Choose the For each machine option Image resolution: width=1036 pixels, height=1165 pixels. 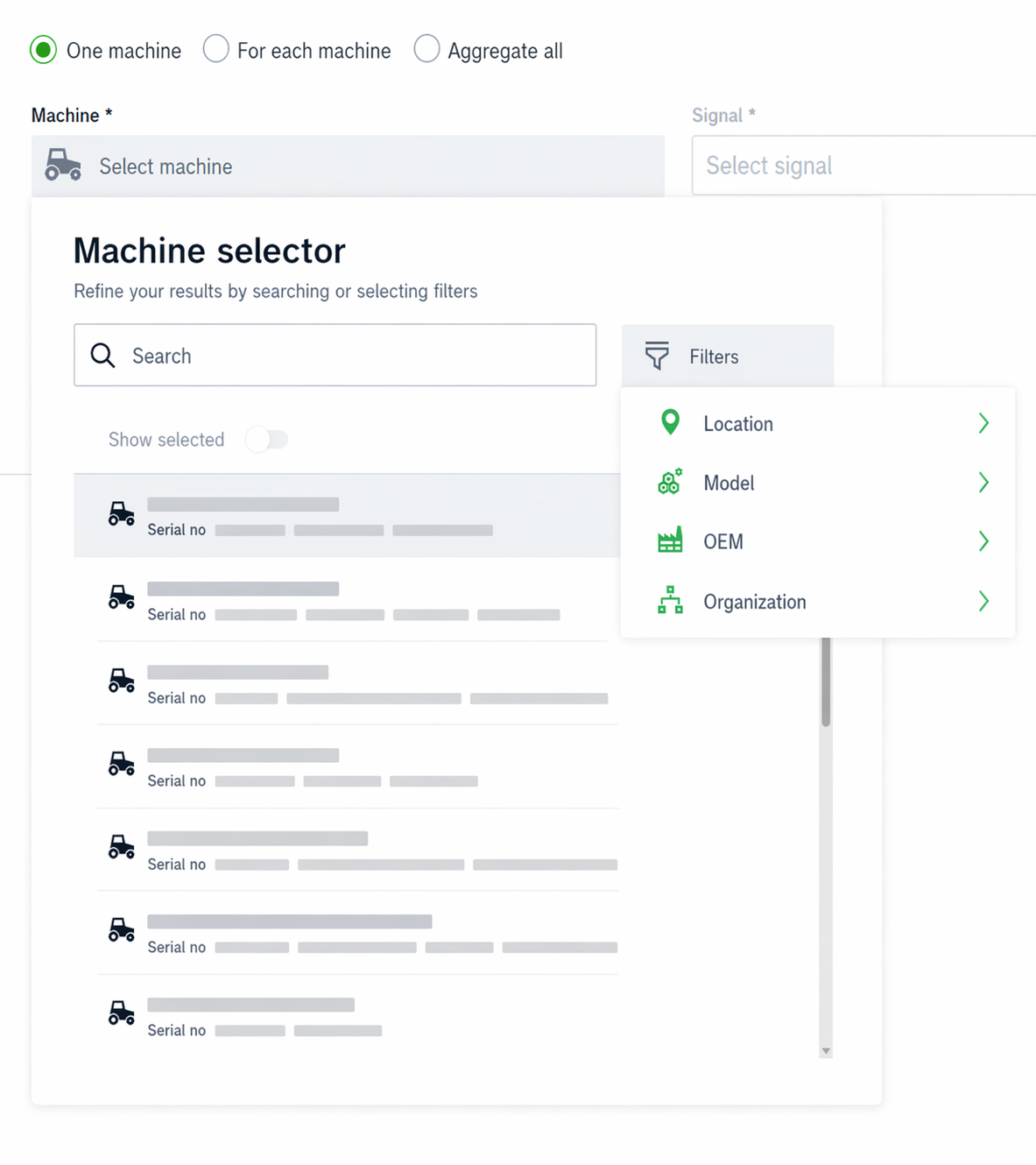tap(215, 49)
